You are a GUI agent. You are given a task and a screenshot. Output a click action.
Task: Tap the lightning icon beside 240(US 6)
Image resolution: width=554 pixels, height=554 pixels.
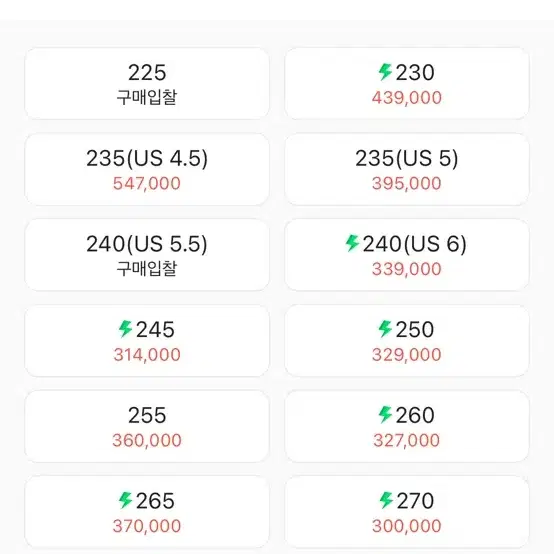(352, 243)
